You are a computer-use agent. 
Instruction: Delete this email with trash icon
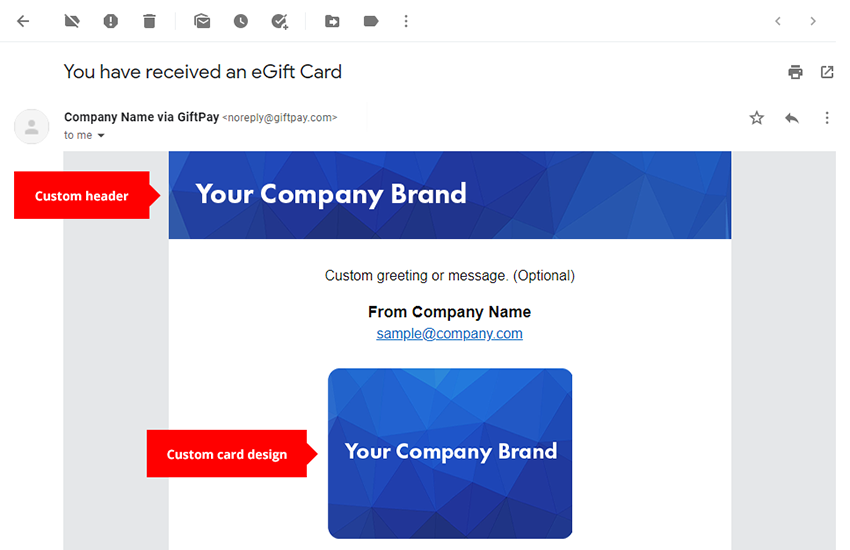click(x=149, y=21)
